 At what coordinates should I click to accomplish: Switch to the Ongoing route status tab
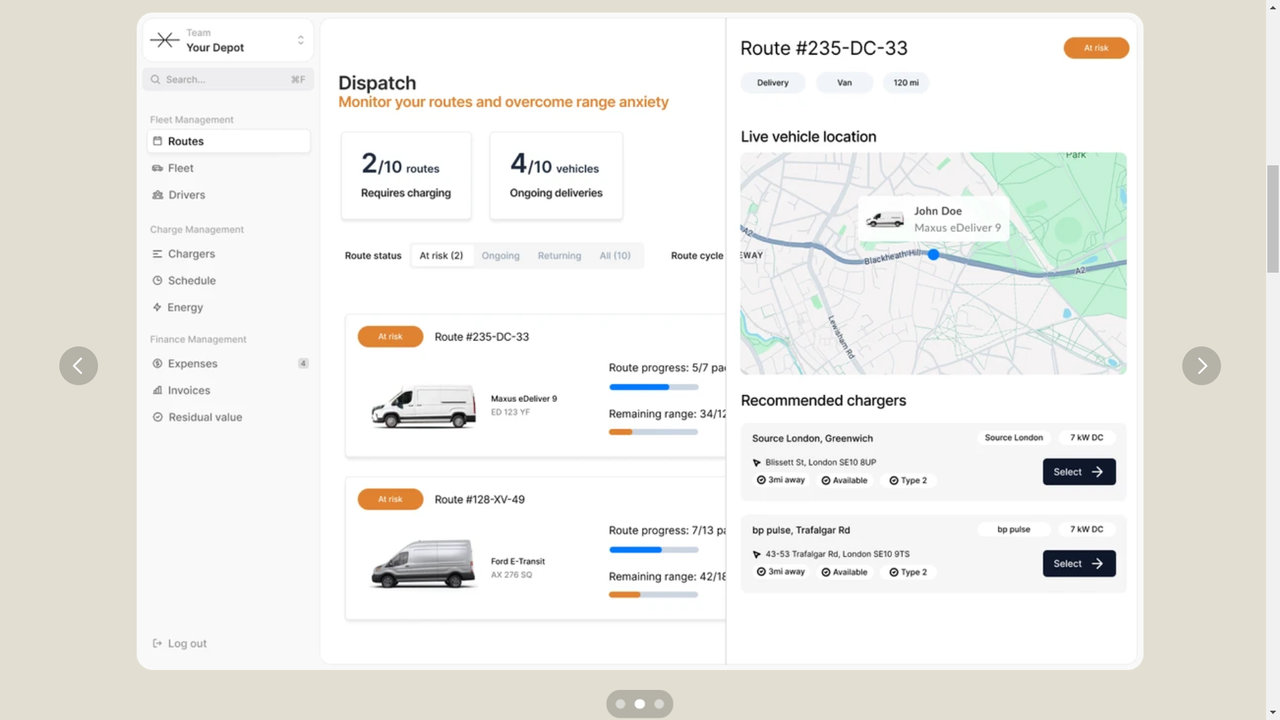[x=500, y=256]
